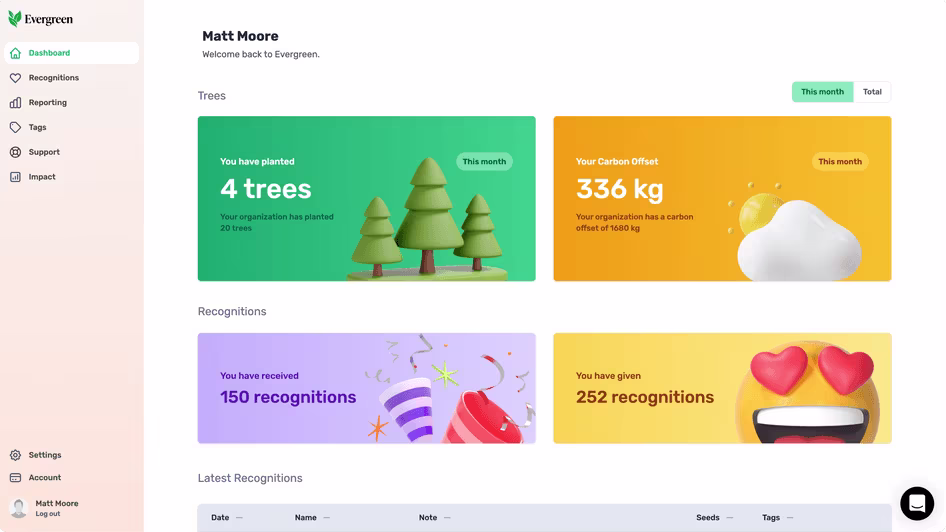Click the Tags label icon
The width and height of the screenshot is (946, 532).
point(16,127)
